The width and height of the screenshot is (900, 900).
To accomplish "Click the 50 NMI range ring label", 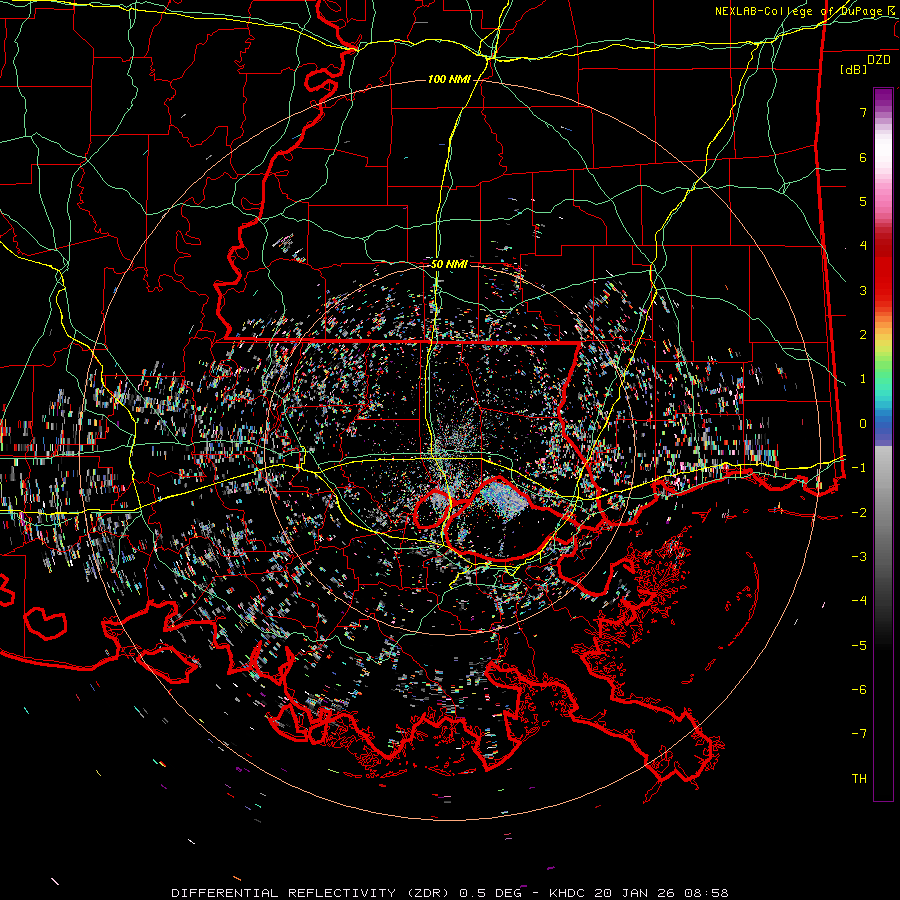I will (449, 264).
